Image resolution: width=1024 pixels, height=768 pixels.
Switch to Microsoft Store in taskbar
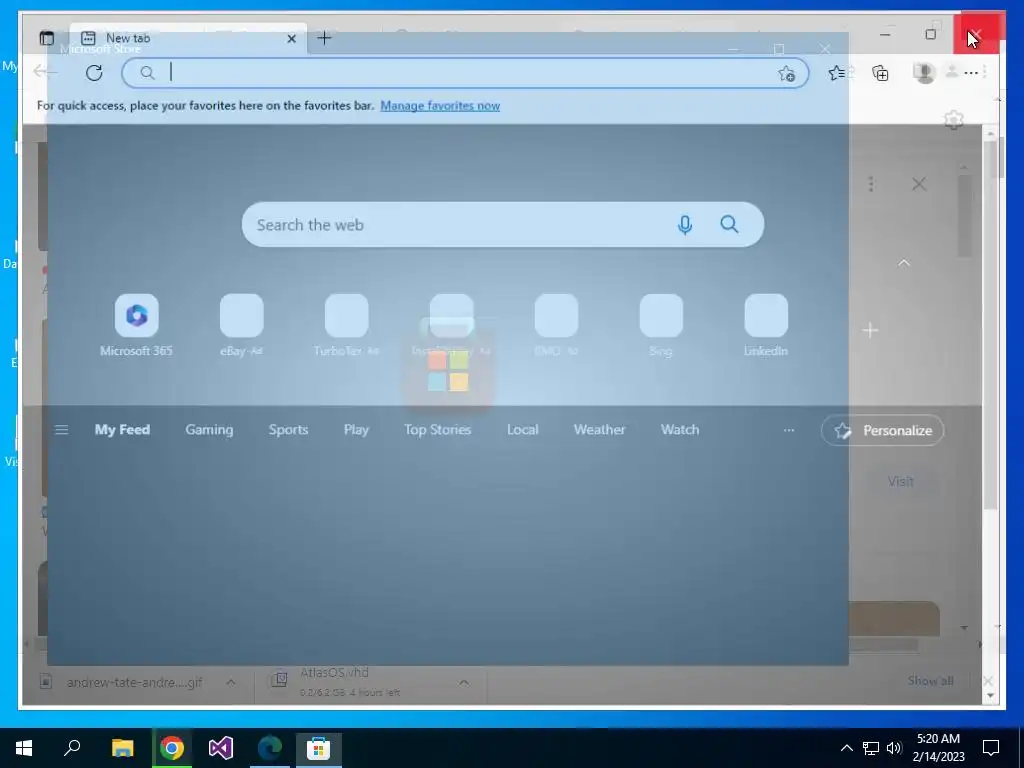point(319,748)
